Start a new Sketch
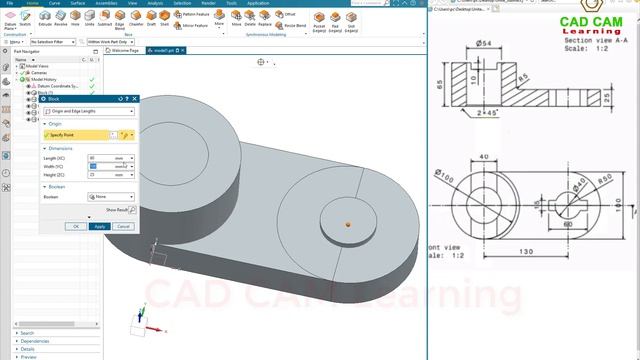 click(25, 19)
